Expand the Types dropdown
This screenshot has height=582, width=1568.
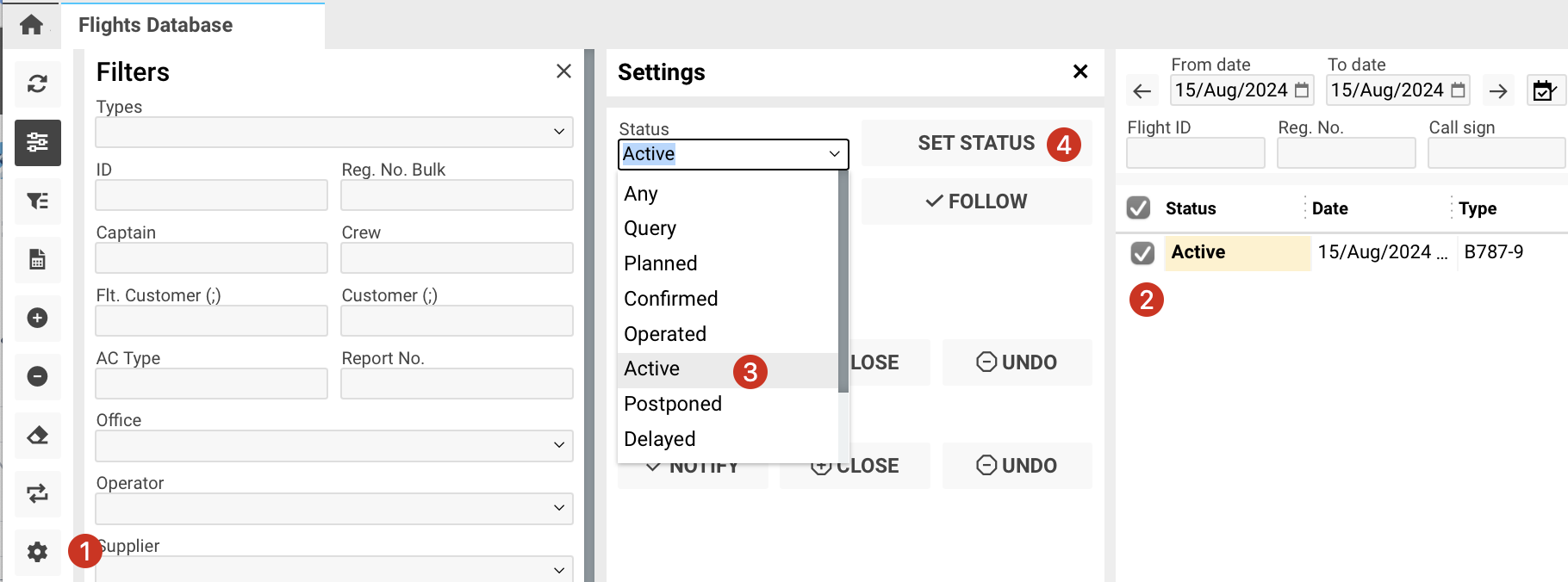tap(334, 132)
